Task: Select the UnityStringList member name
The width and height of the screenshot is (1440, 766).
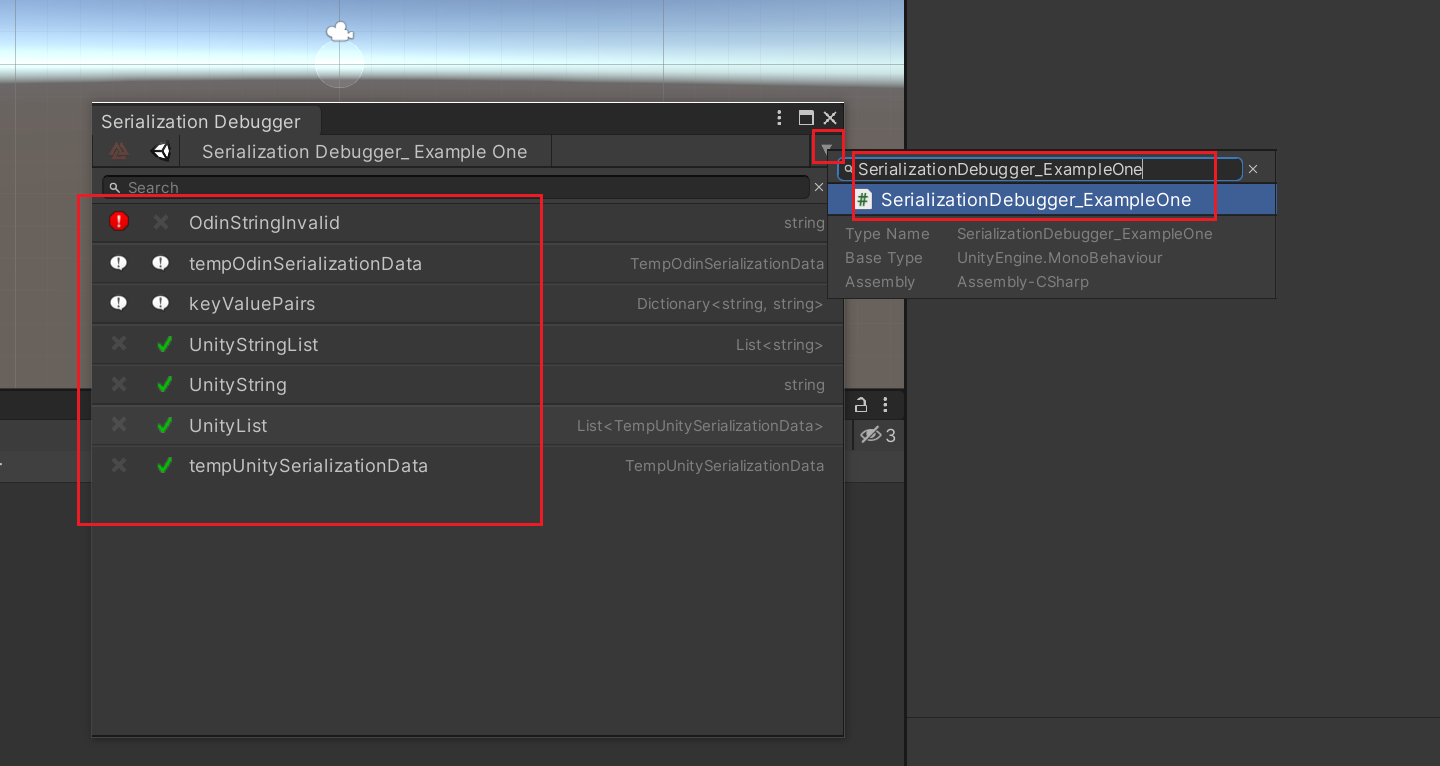Action: coord(253,345)
